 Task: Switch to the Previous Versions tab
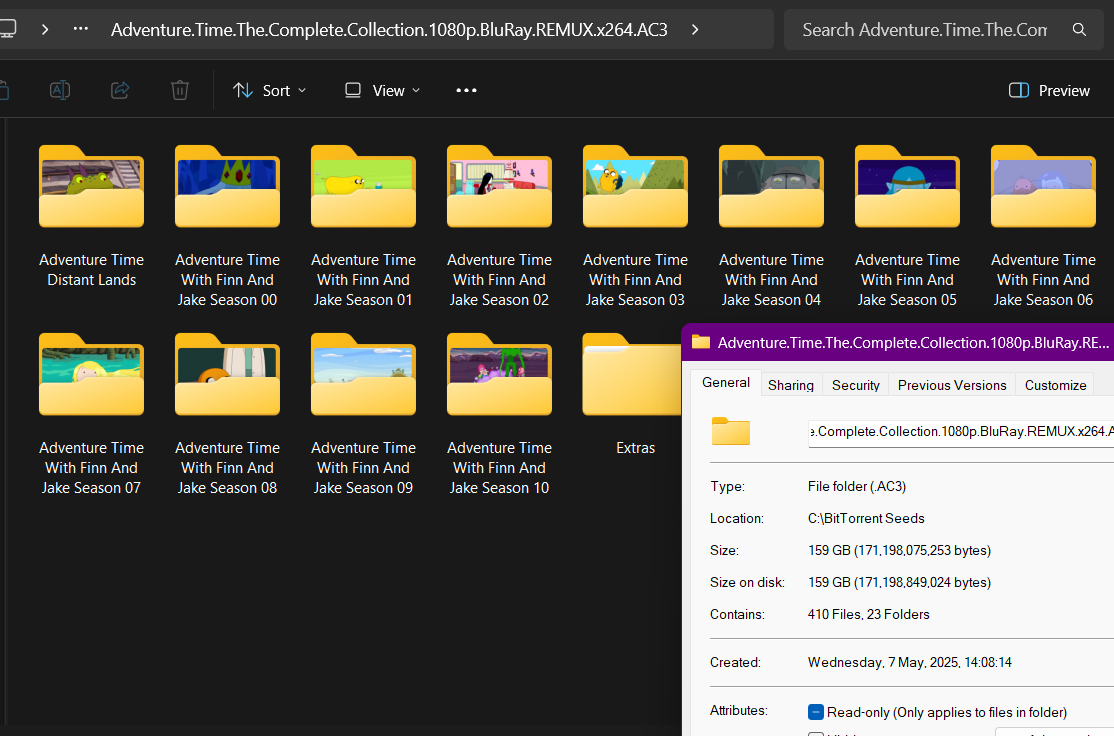[952, 385]
